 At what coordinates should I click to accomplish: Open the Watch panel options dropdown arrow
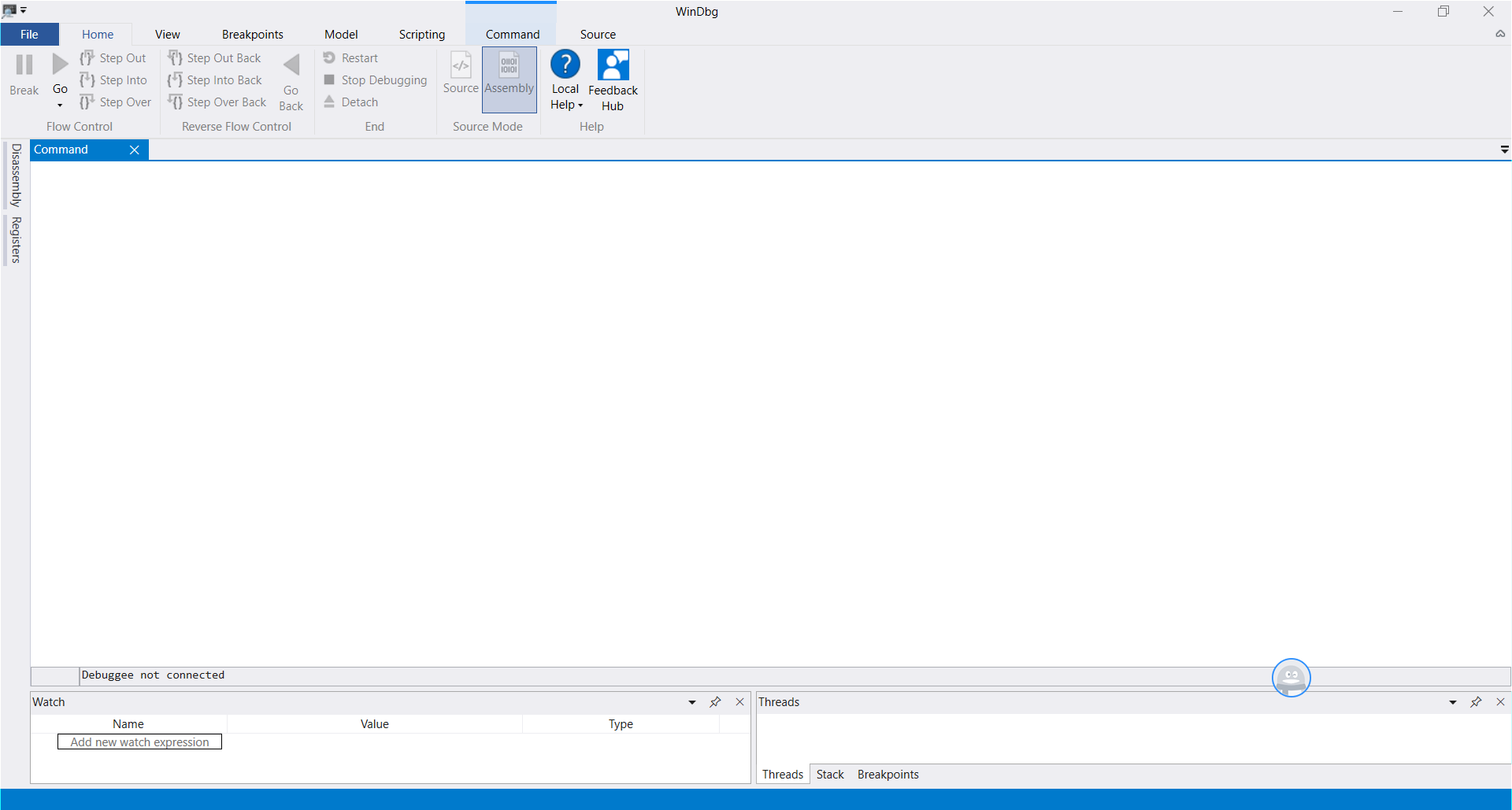point(692,702)
